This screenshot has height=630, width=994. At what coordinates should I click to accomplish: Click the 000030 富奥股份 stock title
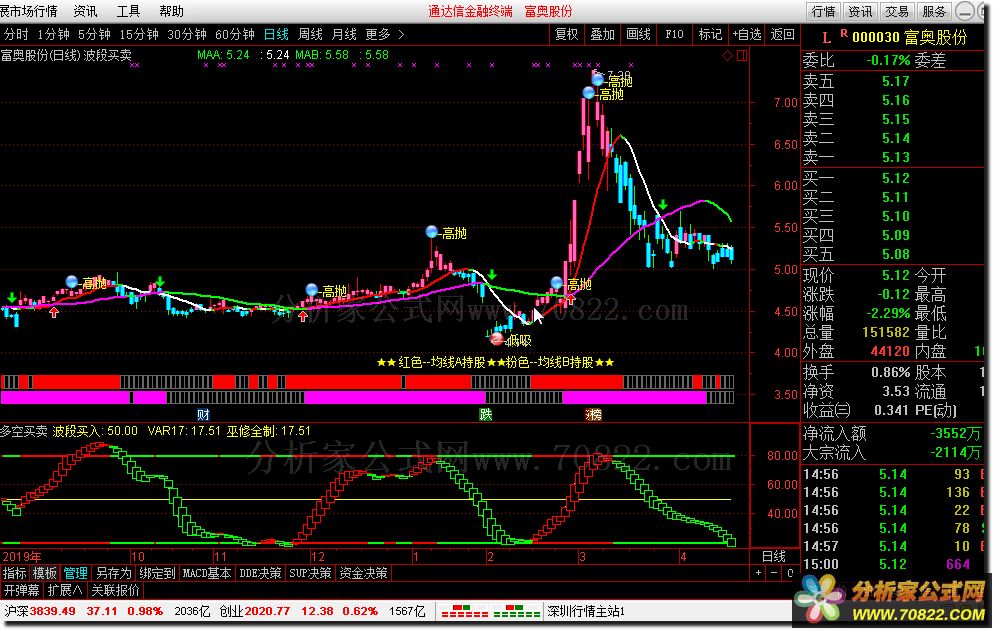click(909, 37)
